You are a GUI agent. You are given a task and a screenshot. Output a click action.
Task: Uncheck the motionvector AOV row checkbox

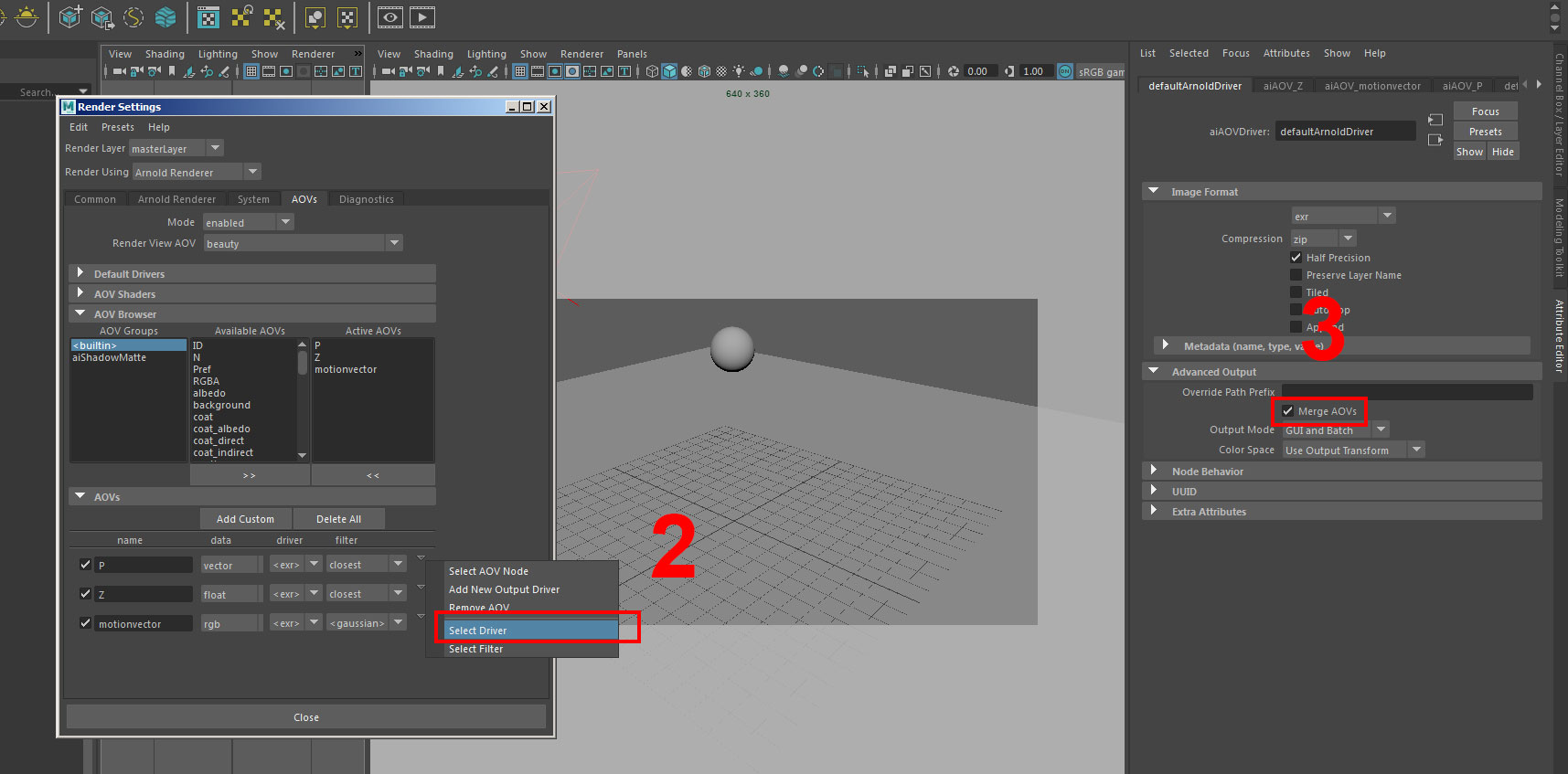pyautogui.click(x=85, y=623)
